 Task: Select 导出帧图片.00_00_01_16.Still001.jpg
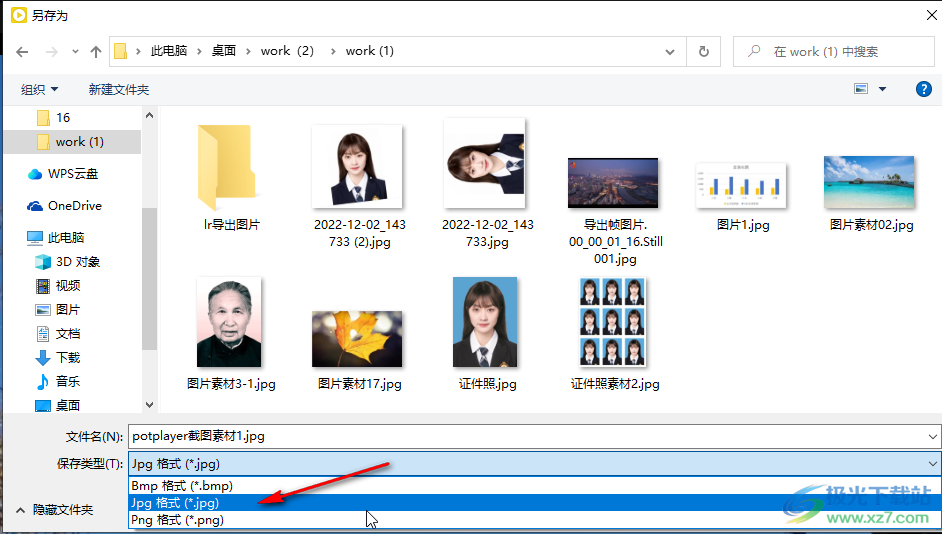pos(615,210)
